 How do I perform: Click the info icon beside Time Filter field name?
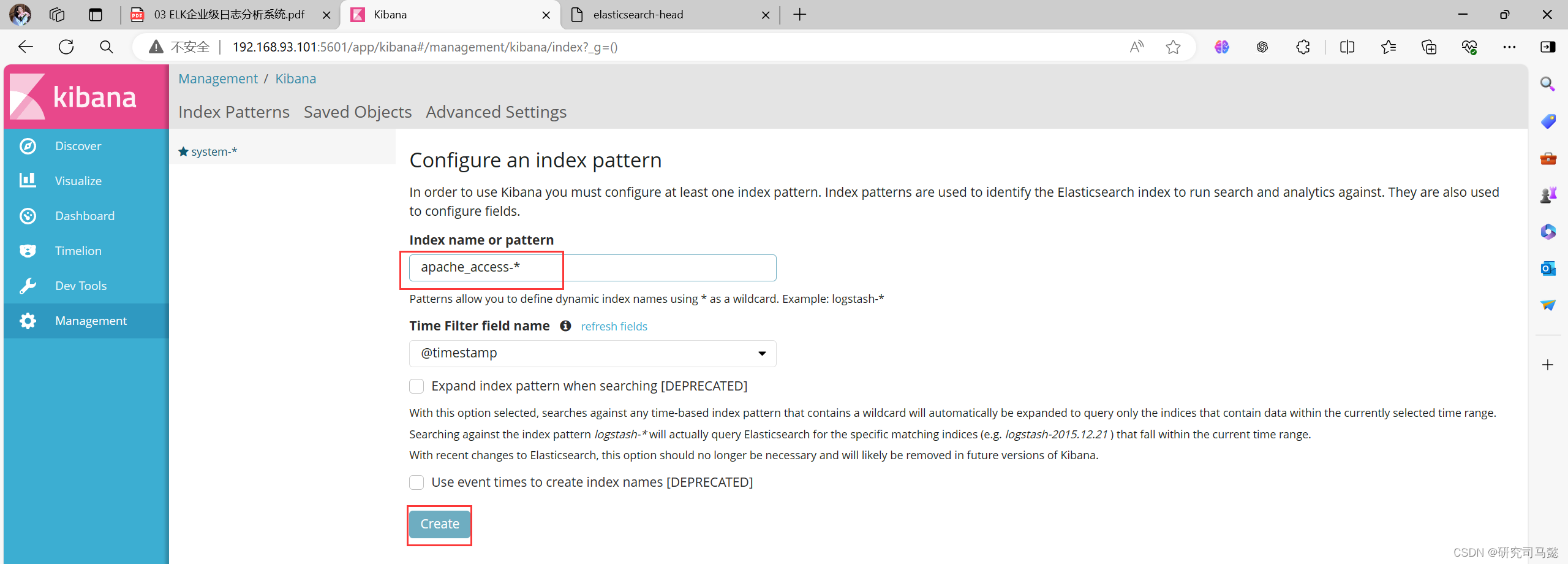565,326
